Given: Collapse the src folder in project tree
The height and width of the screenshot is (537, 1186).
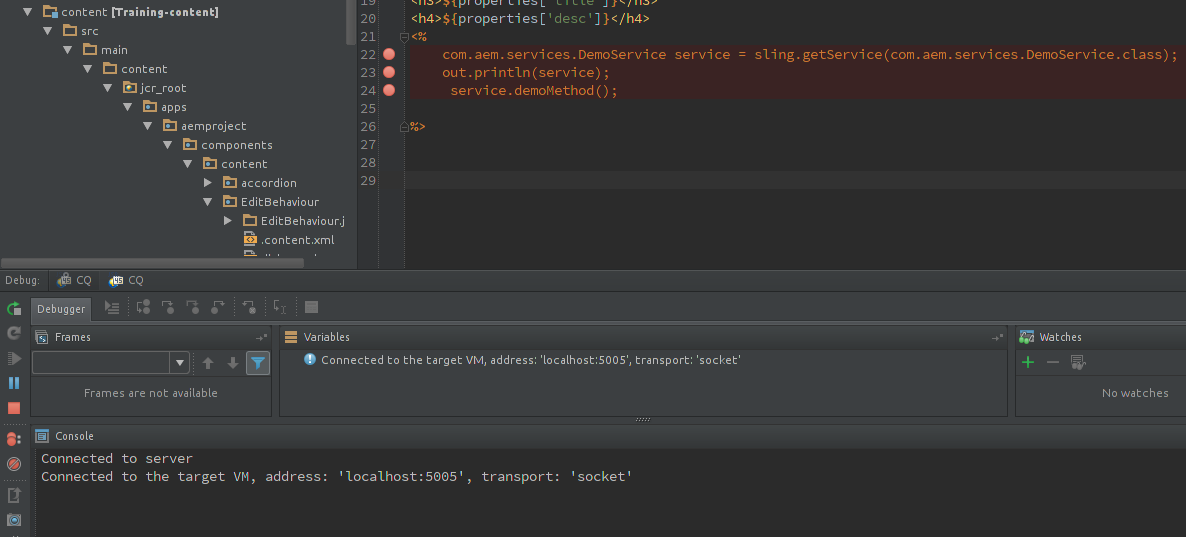Looking at the screenshot, I should [x=48, y=31].
